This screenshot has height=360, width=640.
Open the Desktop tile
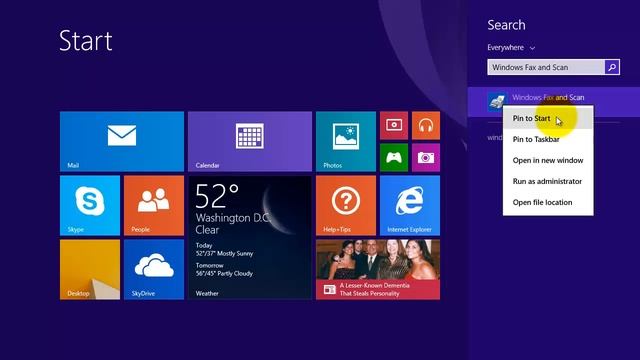(x=90, y=269)
